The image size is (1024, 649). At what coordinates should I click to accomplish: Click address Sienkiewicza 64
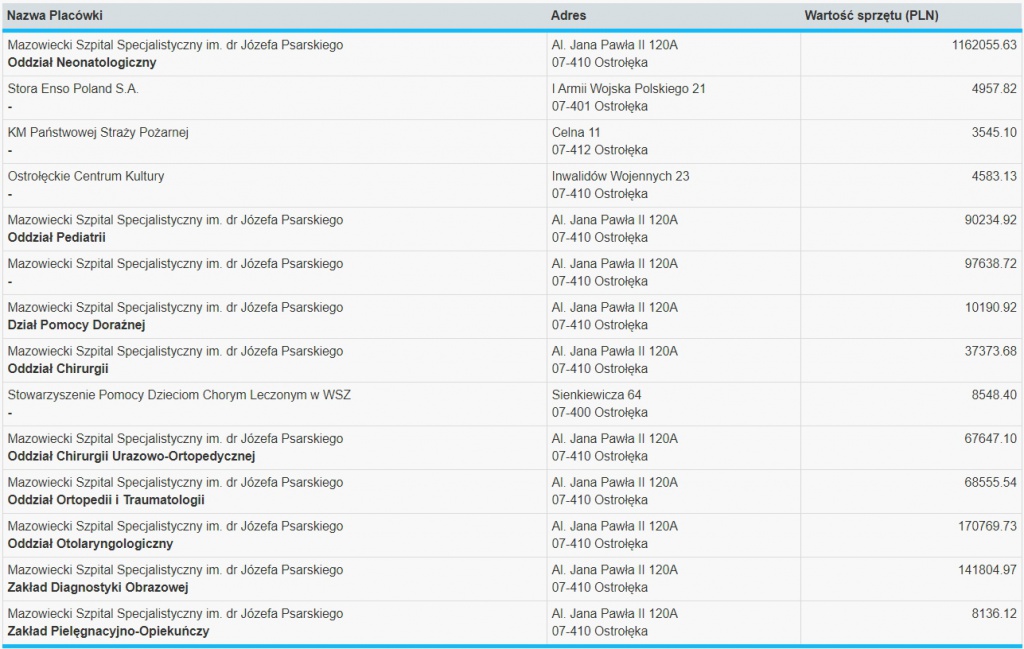pos(596,395)
